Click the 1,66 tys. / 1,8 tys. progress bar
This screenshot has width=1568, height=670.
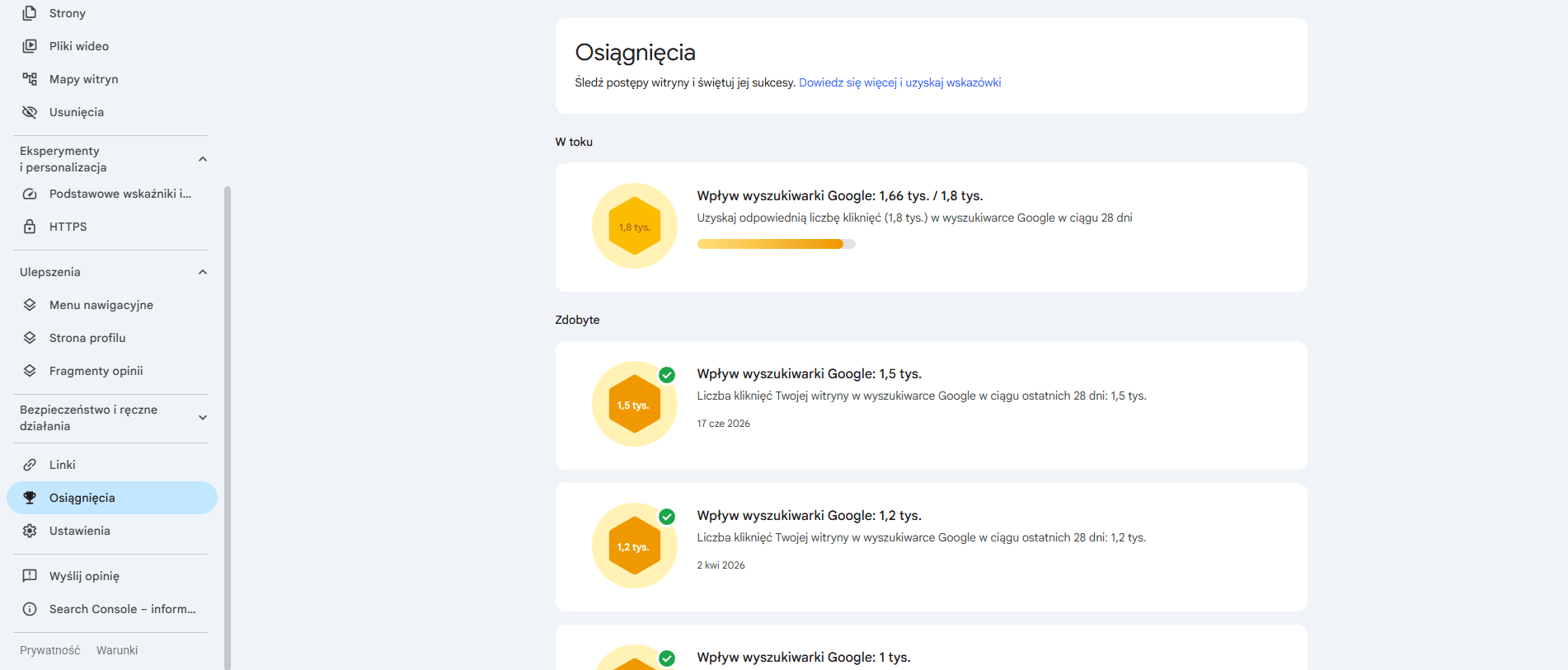[777, 244]
